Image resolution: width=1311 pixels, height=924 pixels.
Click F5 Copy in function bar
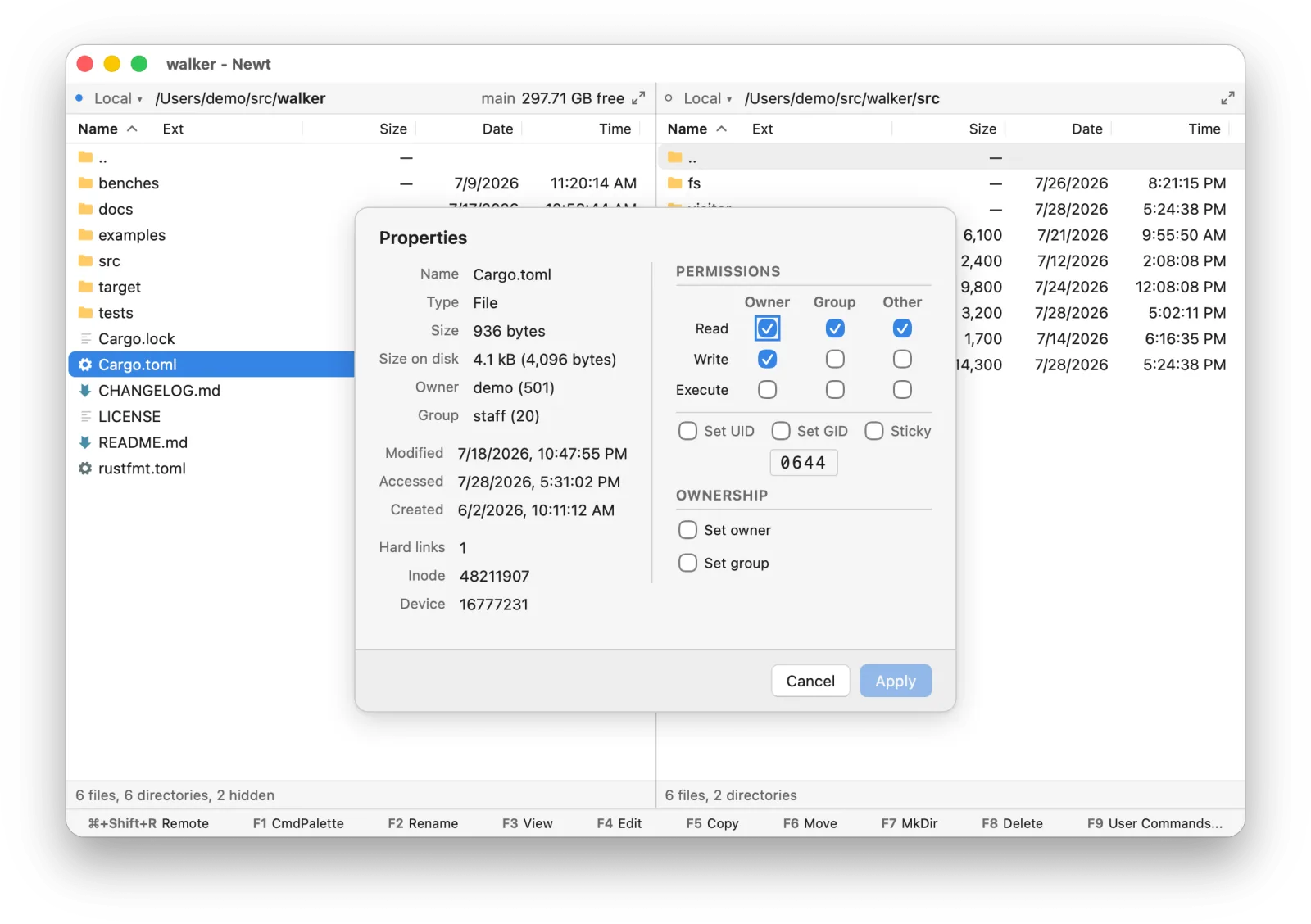[712, 823]
